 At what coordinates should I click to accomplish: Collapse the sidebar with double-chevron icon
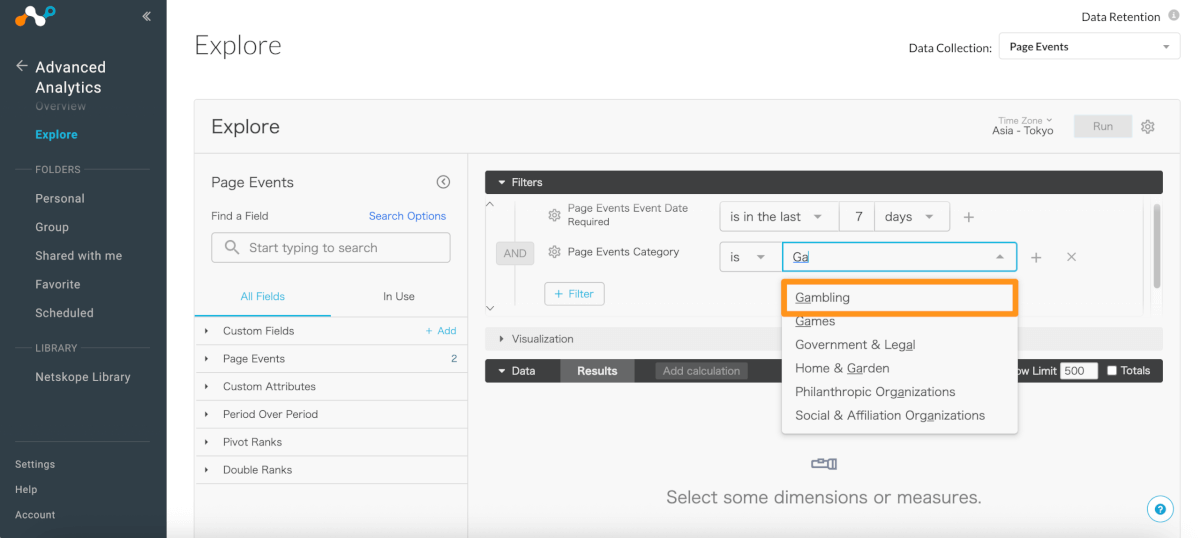[146, 16]
